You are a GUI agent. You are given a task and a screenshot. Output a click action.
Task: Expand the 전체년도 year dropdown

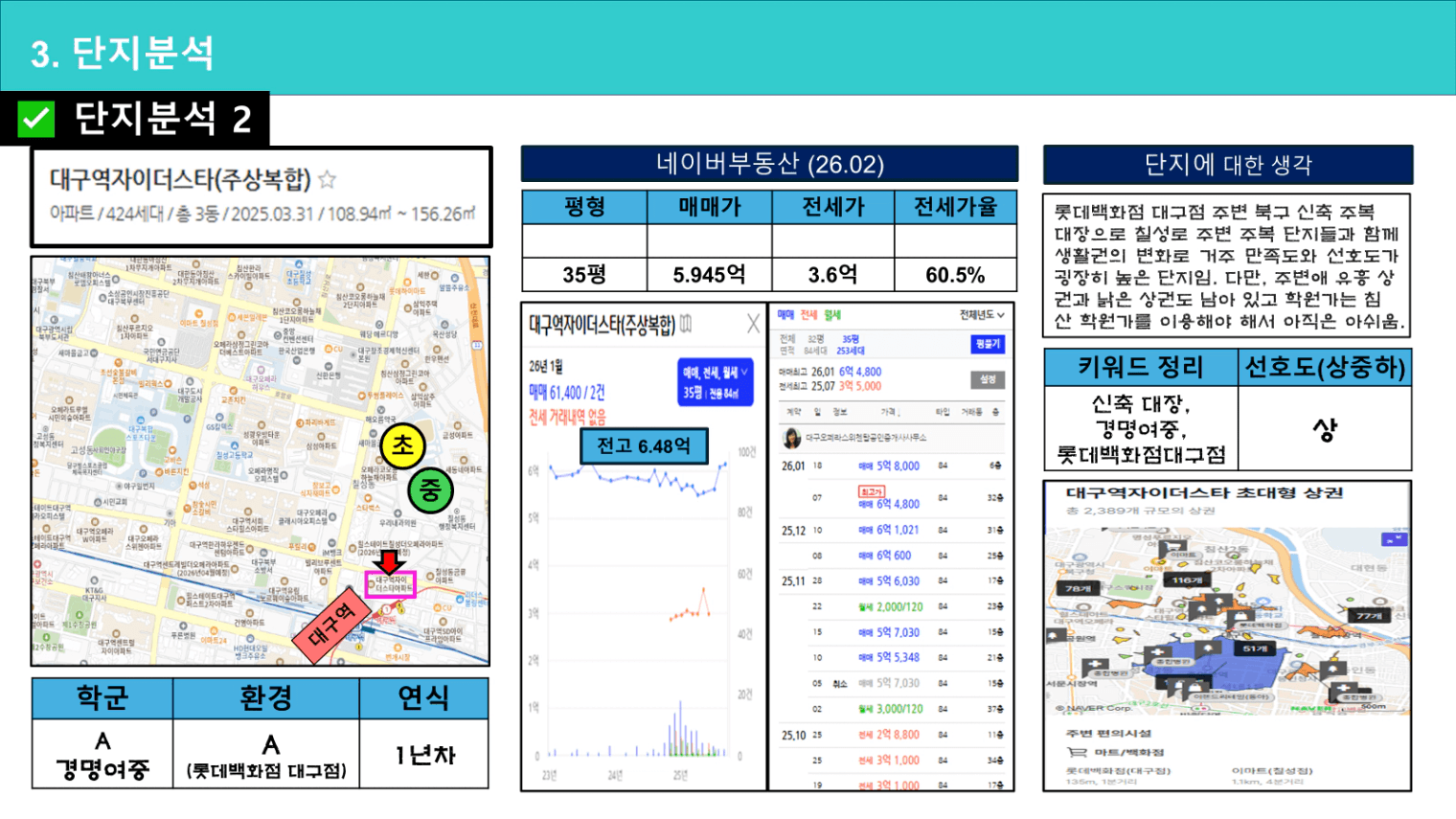click(x=982, y=315)
